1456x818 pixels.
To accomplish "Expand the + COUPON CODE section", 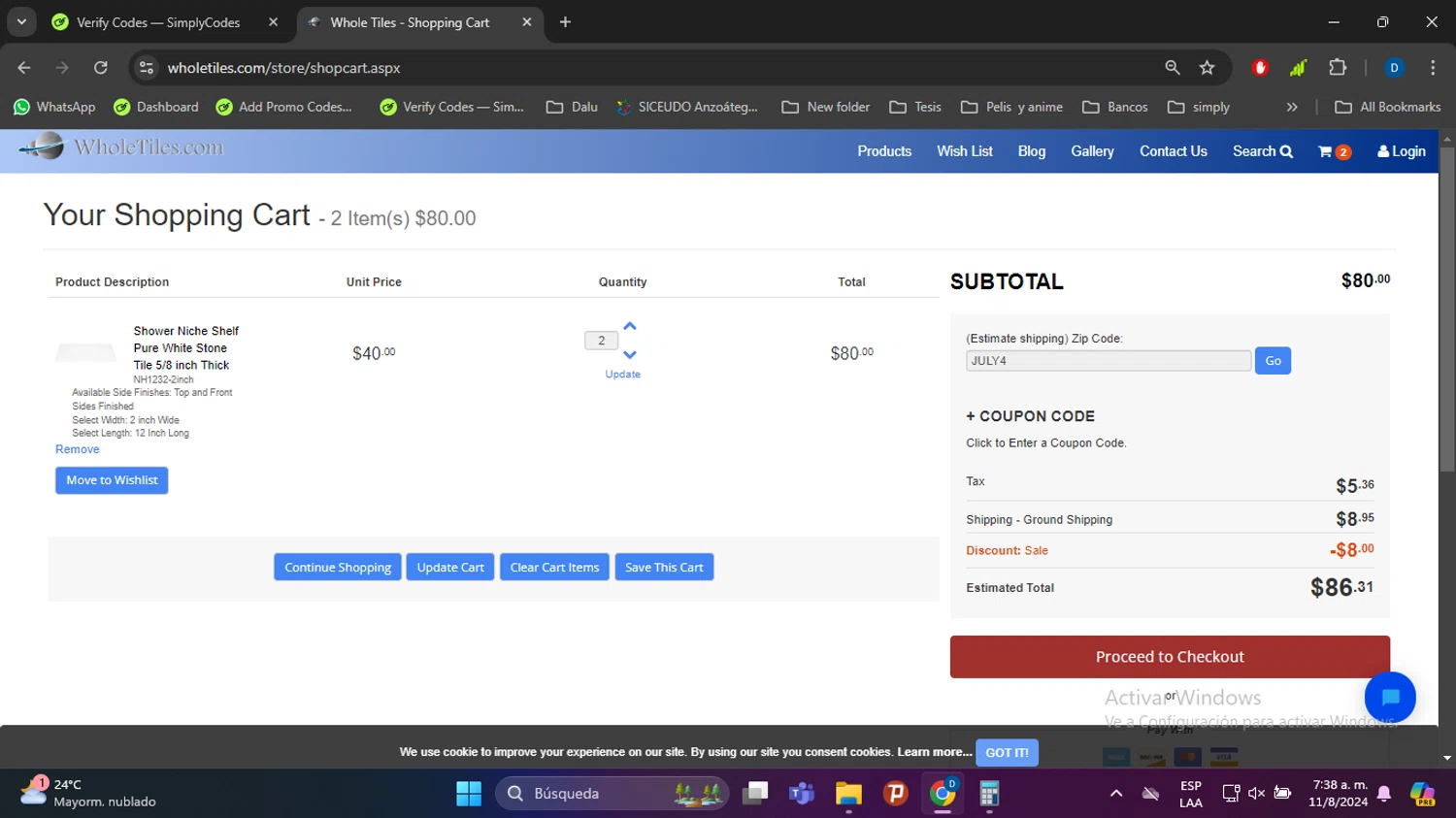I will pyautogui.click(x=1030, y=416).
